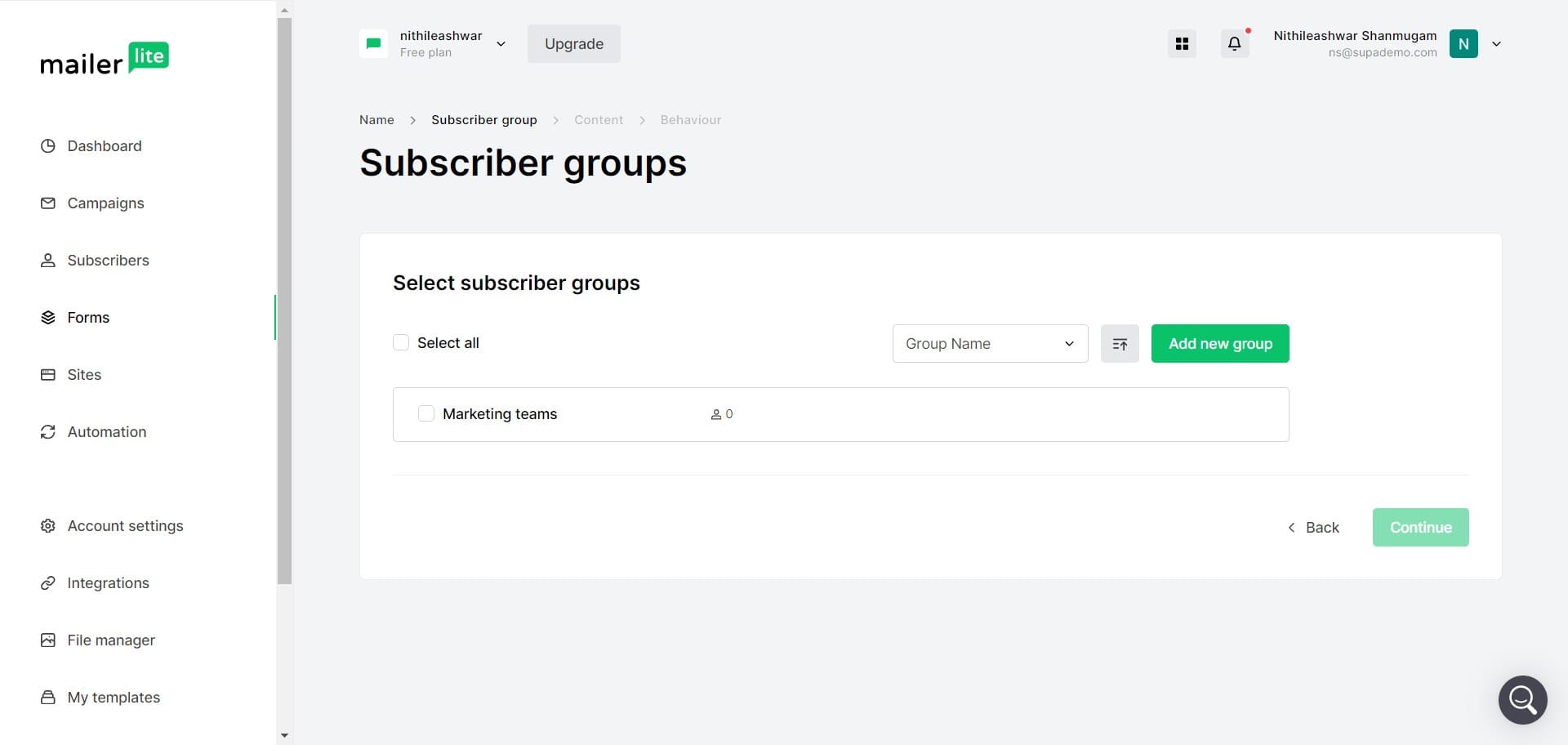Open the Automation section
The width and height of the screenshot is (1568, 745).
[106, 431]
